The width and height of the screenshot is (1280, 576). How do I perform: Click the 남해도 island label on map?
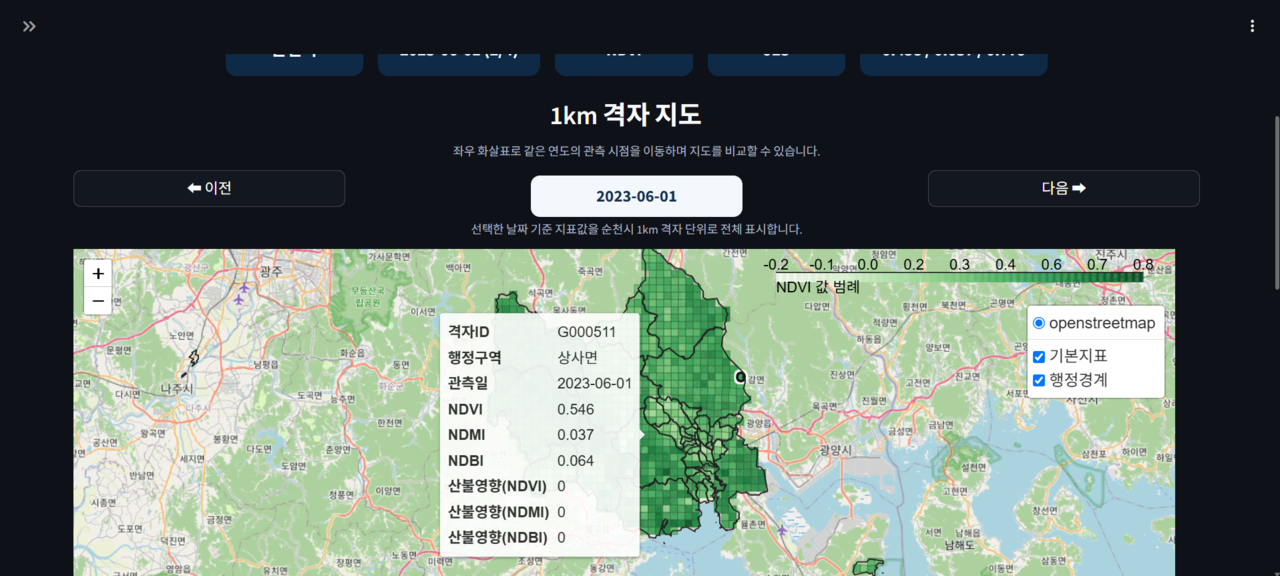click(x=957, y=546)
